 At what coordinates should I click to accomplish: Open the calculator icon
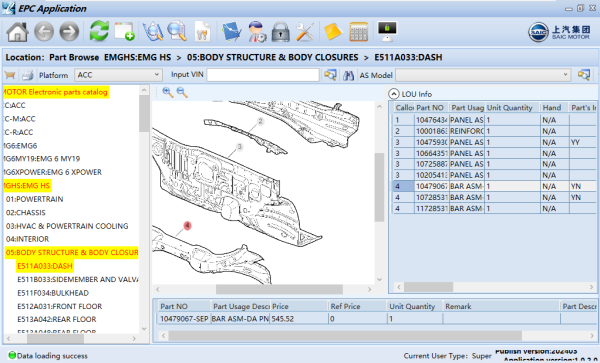(x=359, y=32)
